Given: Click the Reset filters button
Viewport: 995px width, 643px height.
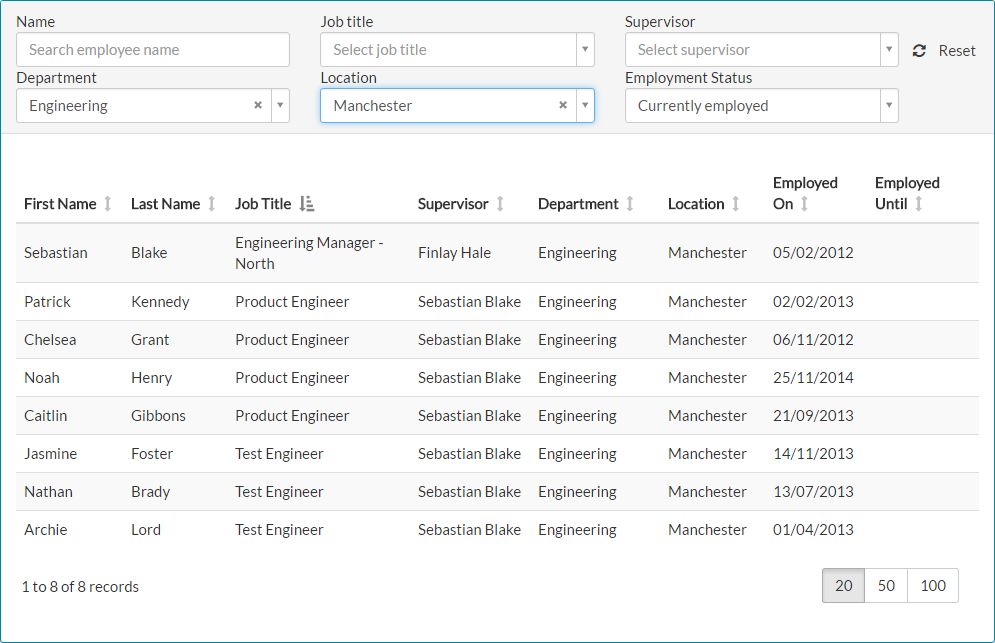Looking at the screenshot, I should point(956,51).
